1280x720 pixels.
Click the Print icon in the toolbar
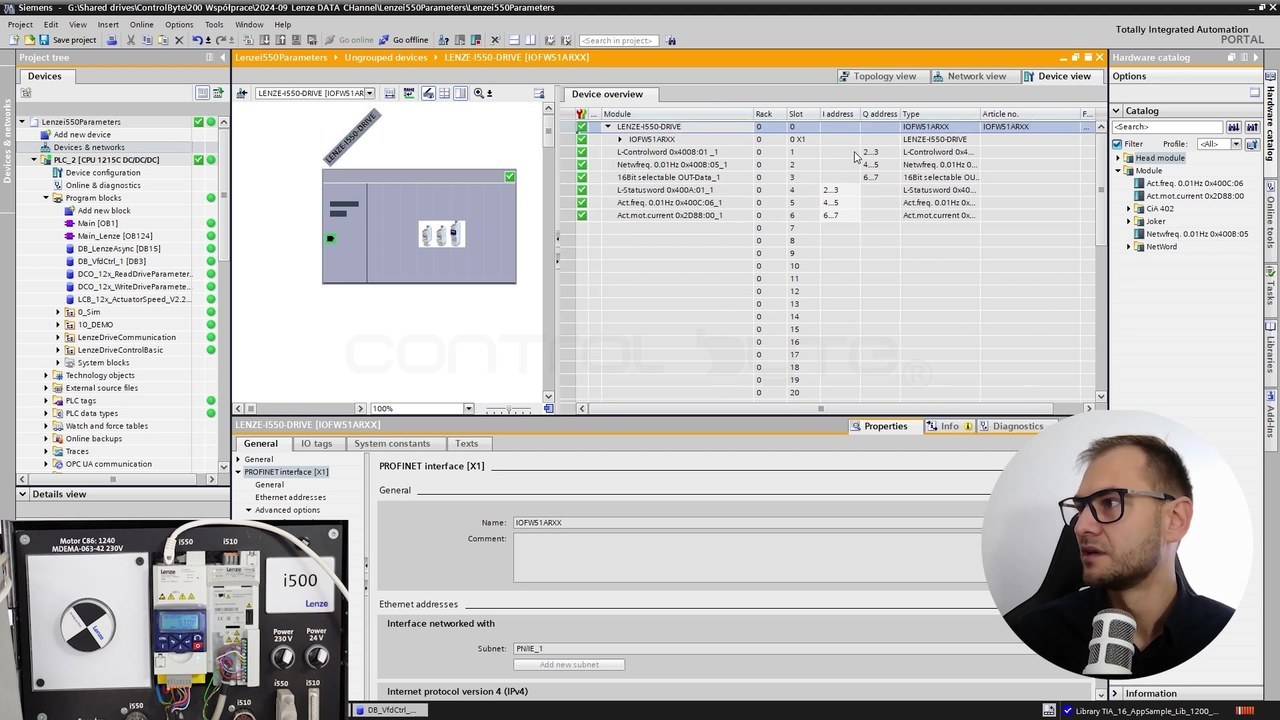coord(112,40)
